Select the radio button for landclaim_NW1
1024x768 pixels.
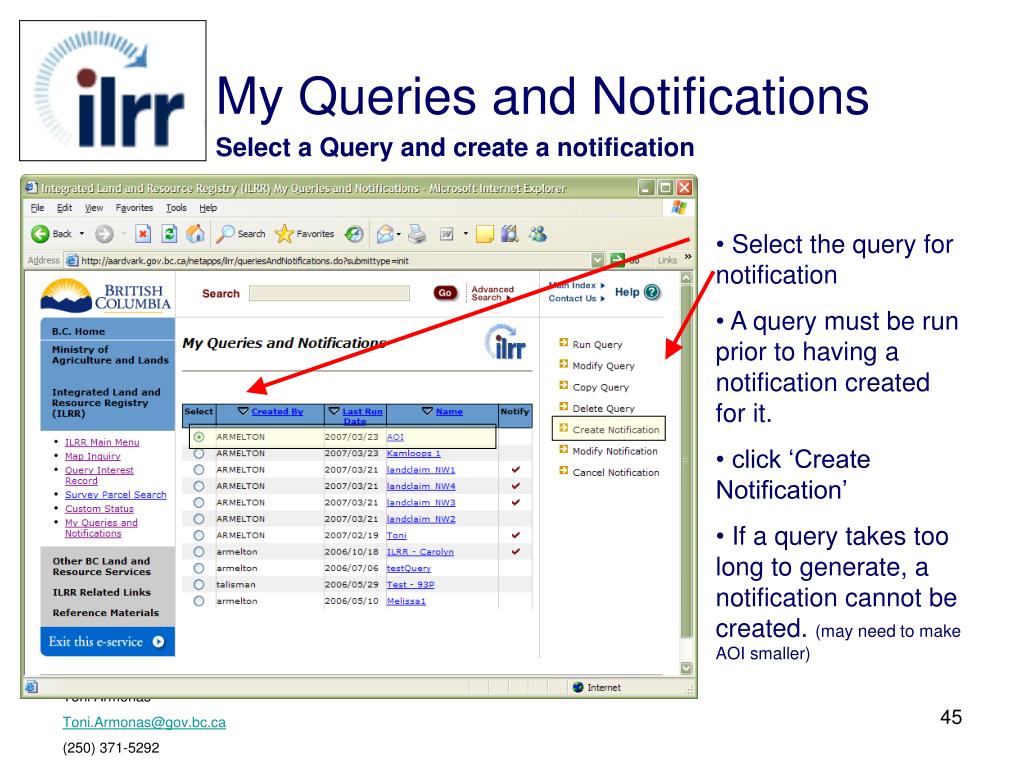point(199,470)
